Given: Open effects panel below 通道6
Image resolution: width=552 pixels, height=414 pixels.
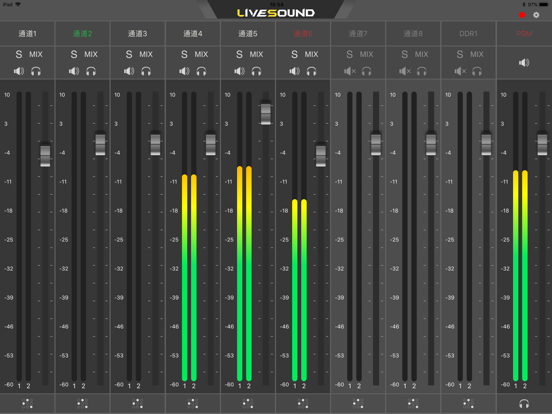Looking at the screenshot, I should point(303,403).
